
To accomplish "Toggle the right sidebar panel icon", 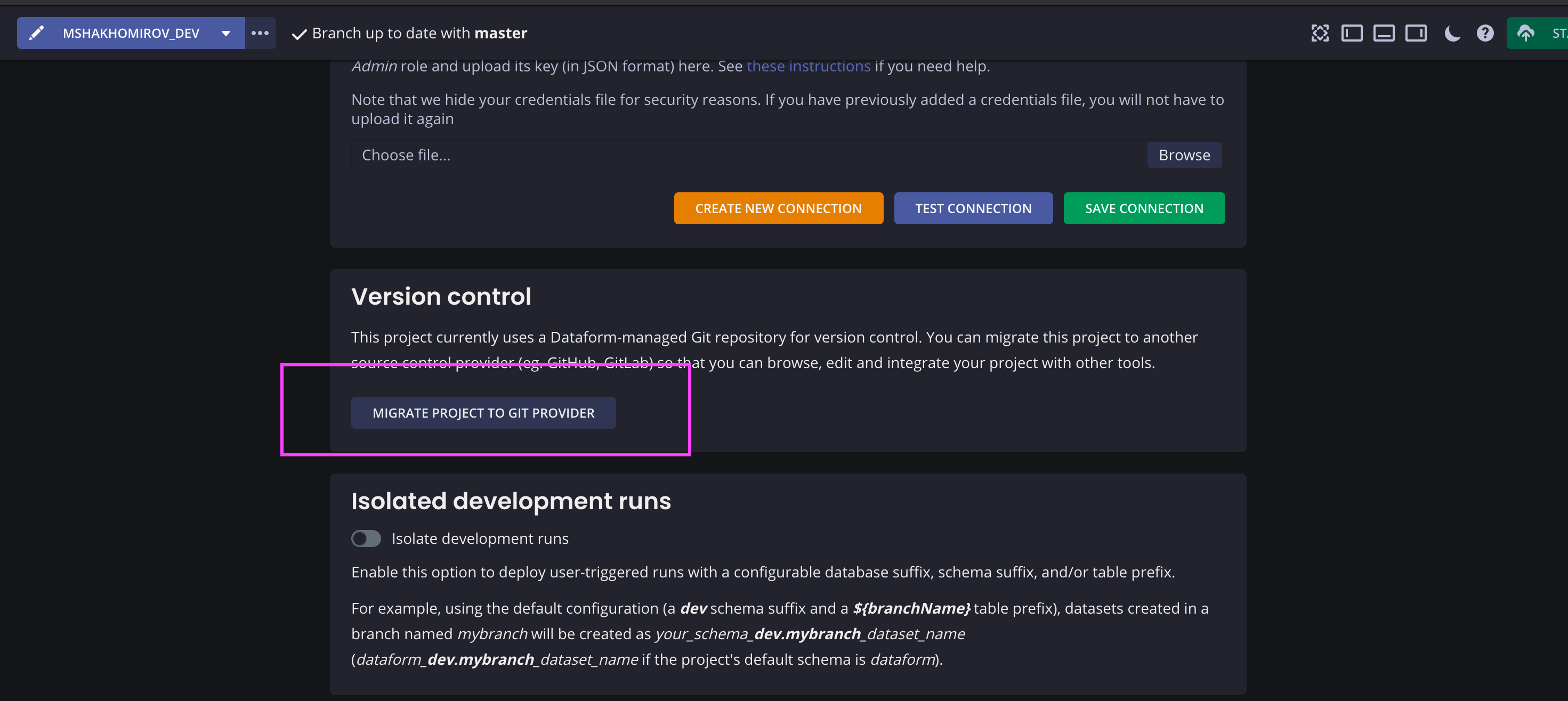I will click(x=1415, y=33).
